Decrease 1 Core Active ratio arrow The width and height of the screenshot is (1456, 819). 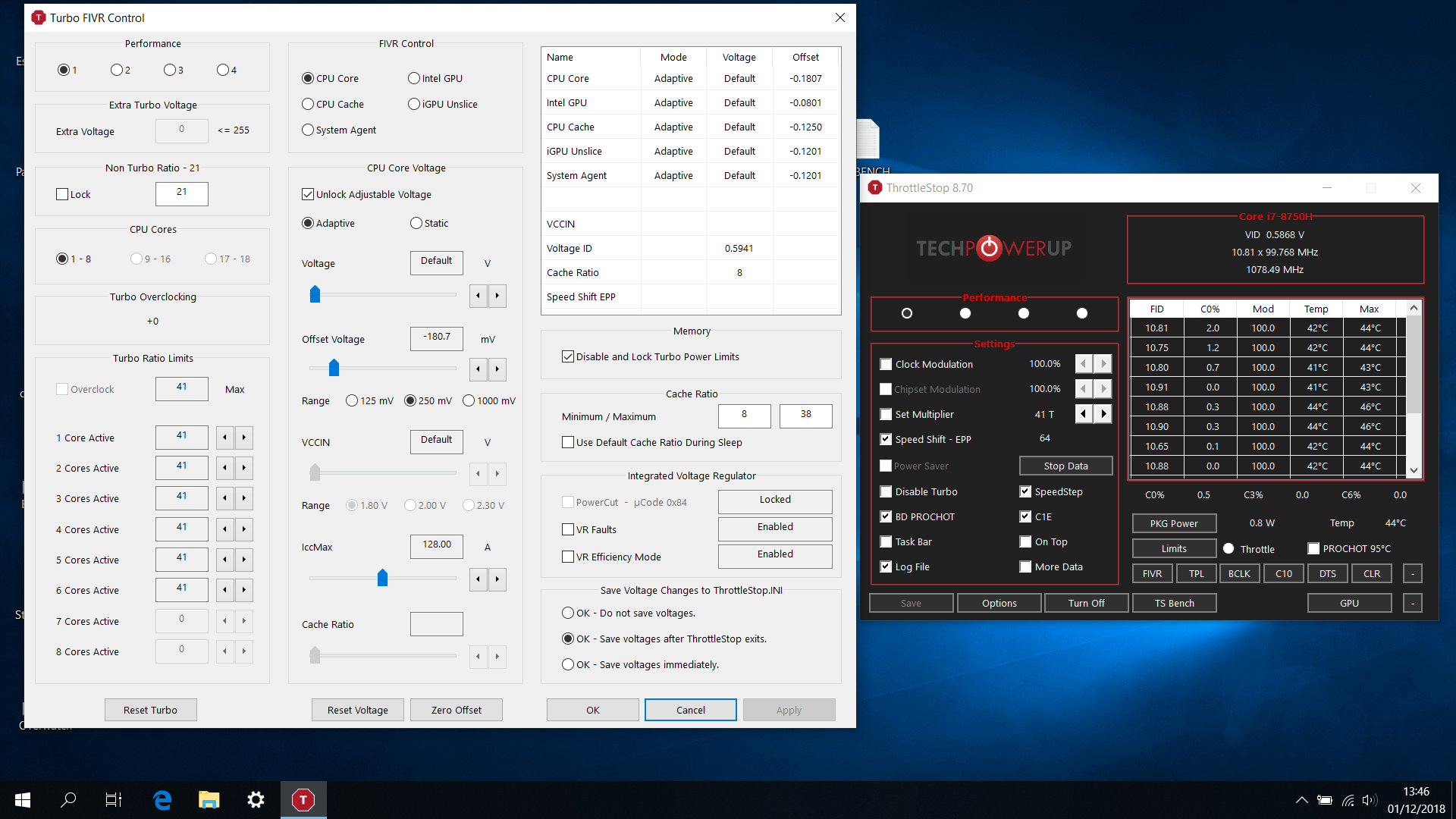coord(224,438)
